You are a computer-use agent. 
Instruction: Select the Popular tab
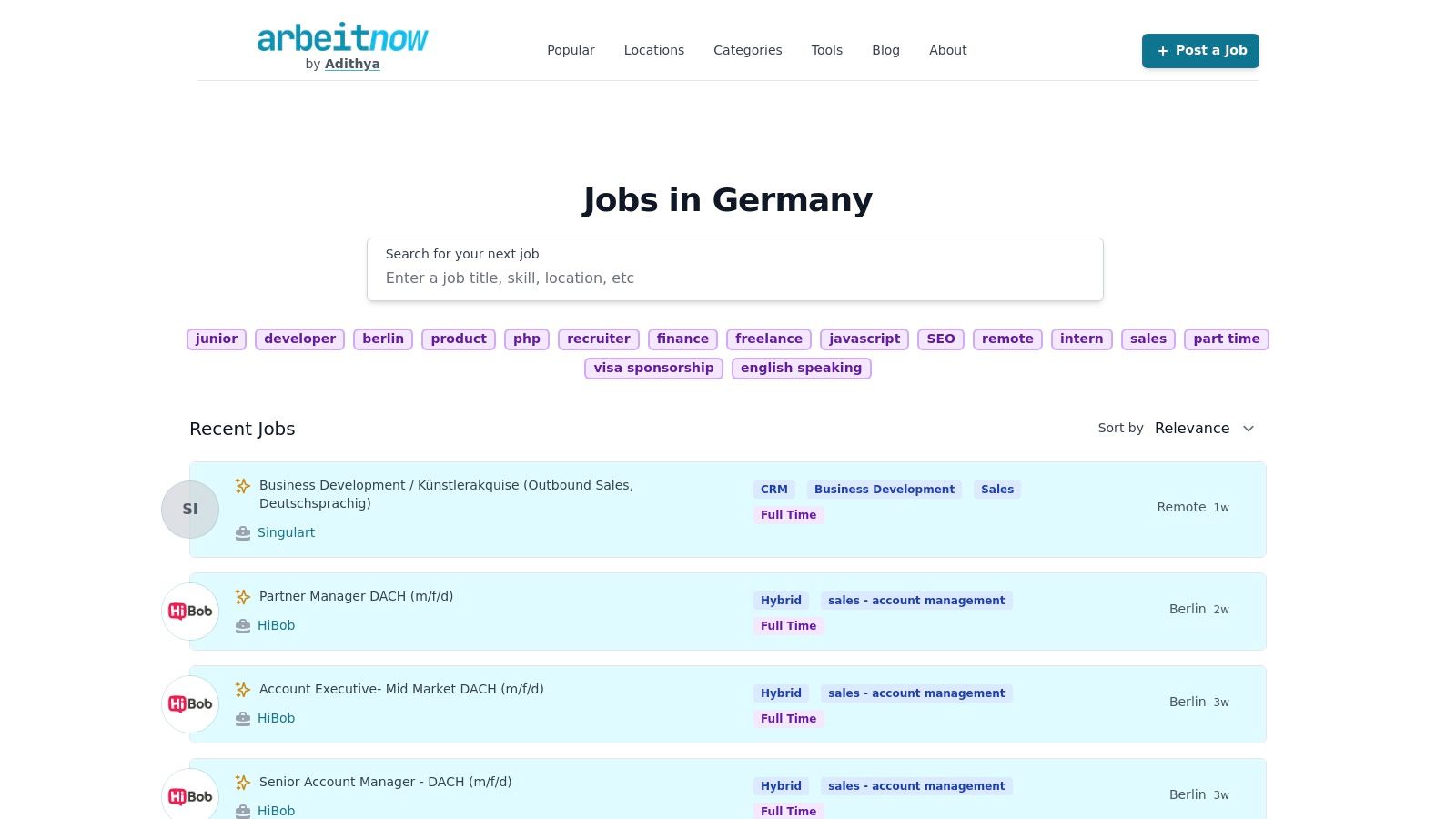571,50
